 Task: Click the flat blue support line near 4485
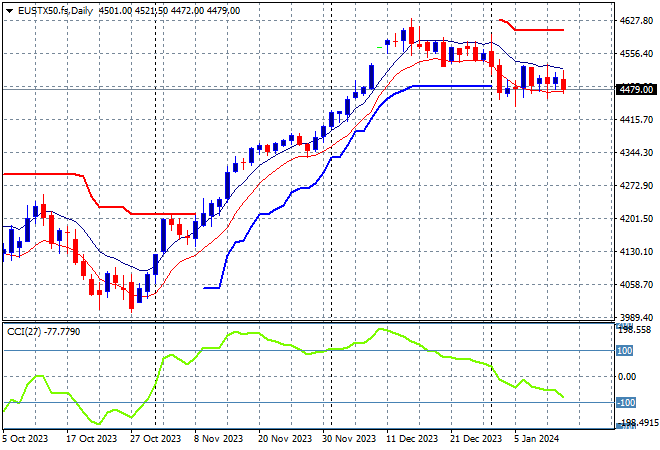[x=450, y=86]
